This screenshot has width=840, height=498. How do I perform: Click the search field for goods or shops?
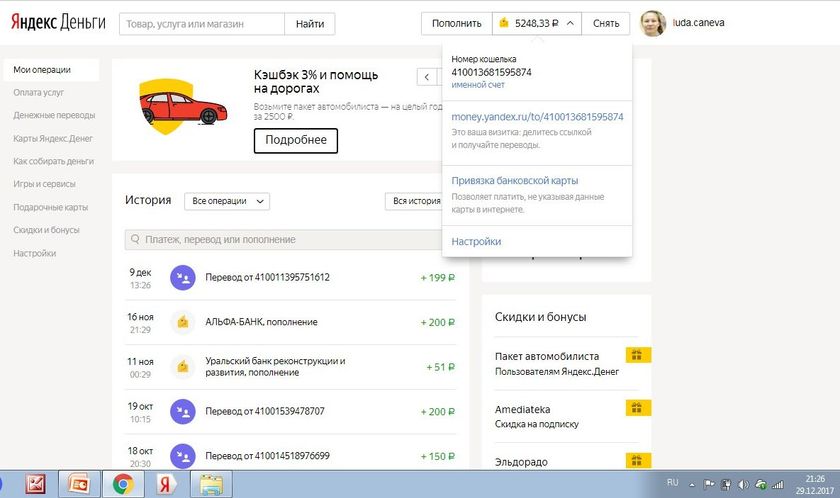tap(202, 24)
